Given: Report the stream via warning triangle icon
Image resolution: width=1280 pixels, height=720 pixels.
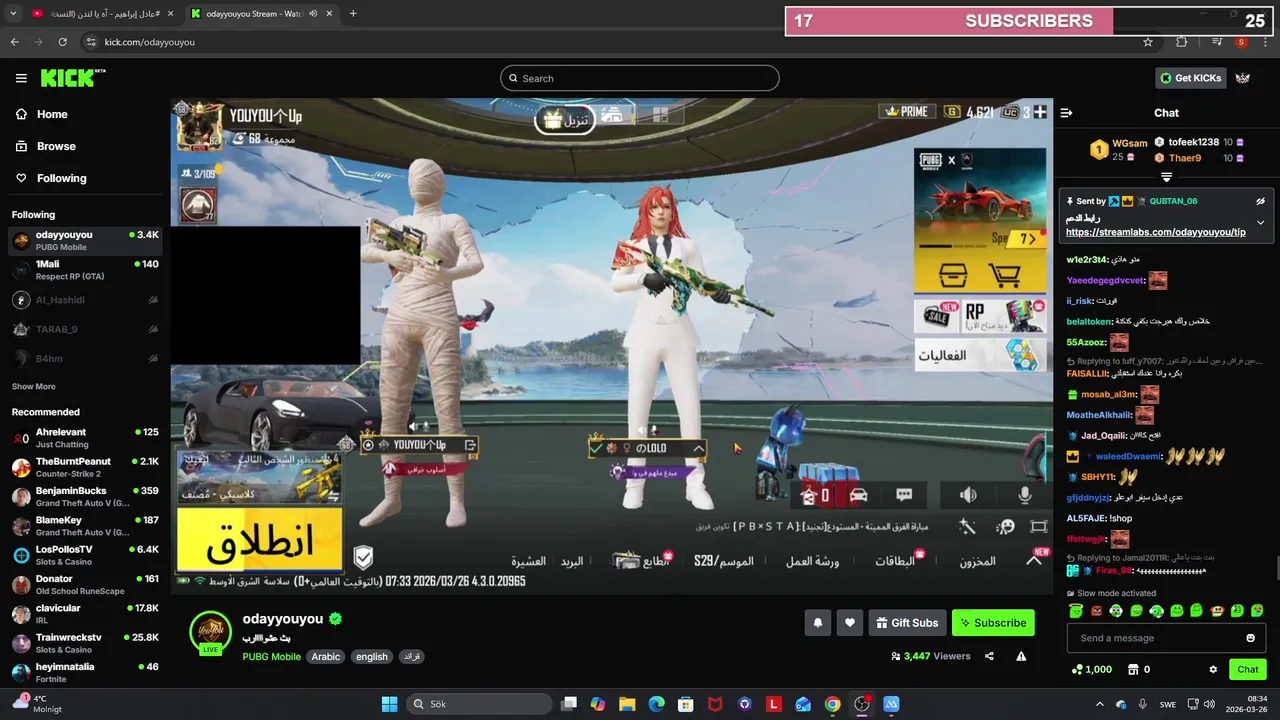Looking at the screenshot, I should pyautogui.click(x=1021, y=656).
